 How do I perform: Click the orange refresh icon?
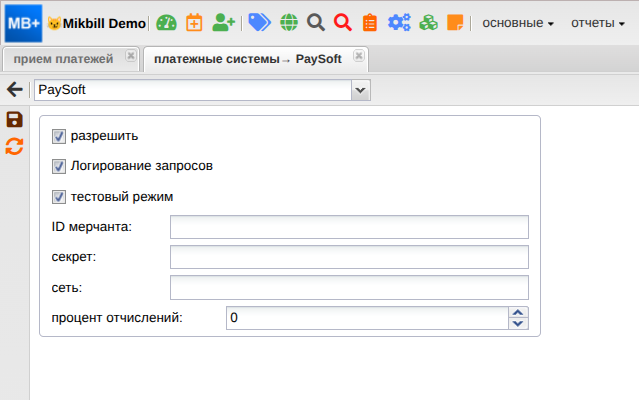tap(14, 147)
